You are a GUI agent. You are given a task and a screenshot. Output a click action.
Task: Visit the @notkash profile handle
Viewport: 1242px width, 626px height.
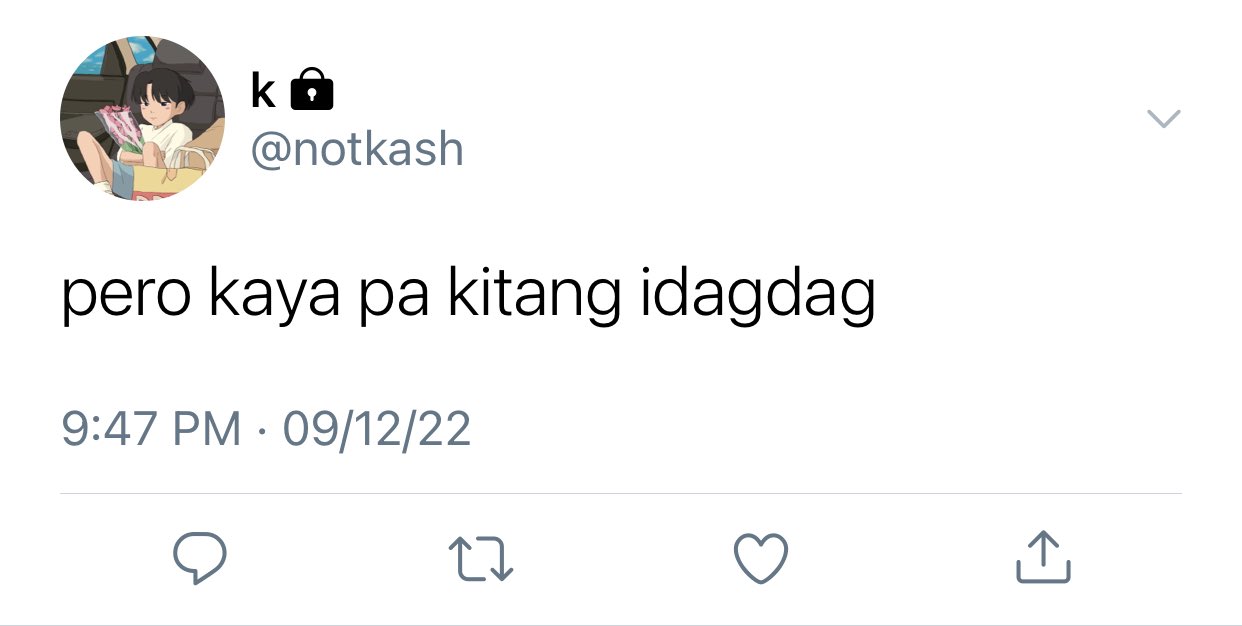coord(357,150)
